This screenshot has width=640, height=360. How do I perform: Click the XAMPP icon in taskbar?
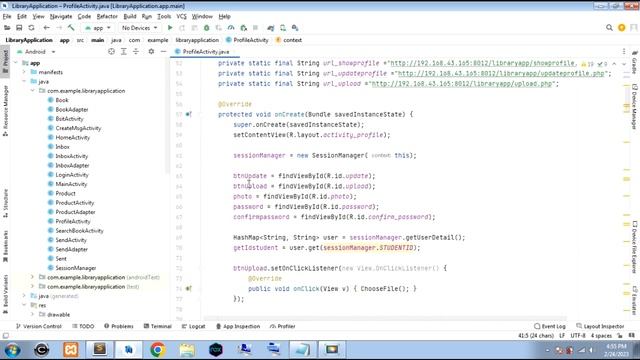click(x=71, y=350)
